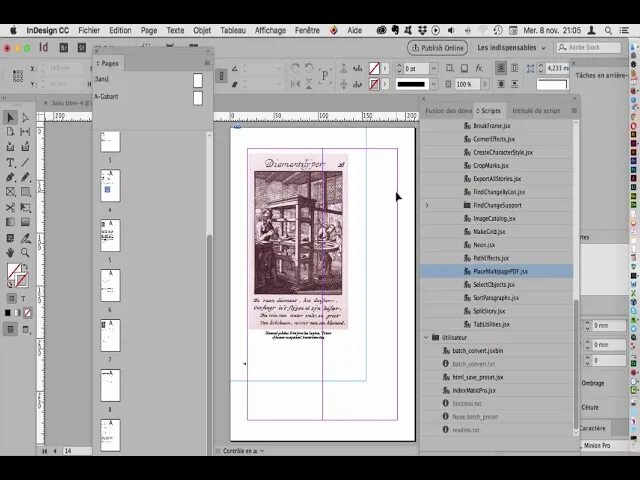
Task: Select the Selection (black arrow) tool
Action: (x=10, y=118)
